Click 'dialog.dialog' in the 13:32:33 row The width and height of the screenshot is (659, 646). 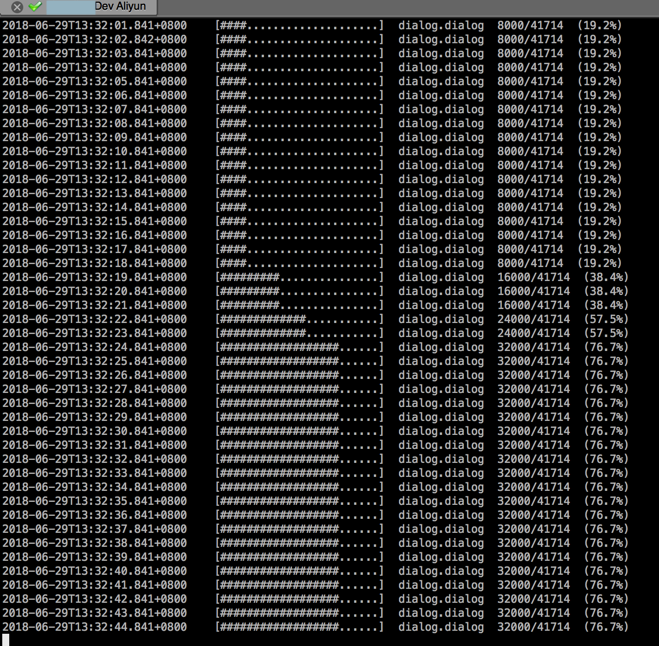441,473
